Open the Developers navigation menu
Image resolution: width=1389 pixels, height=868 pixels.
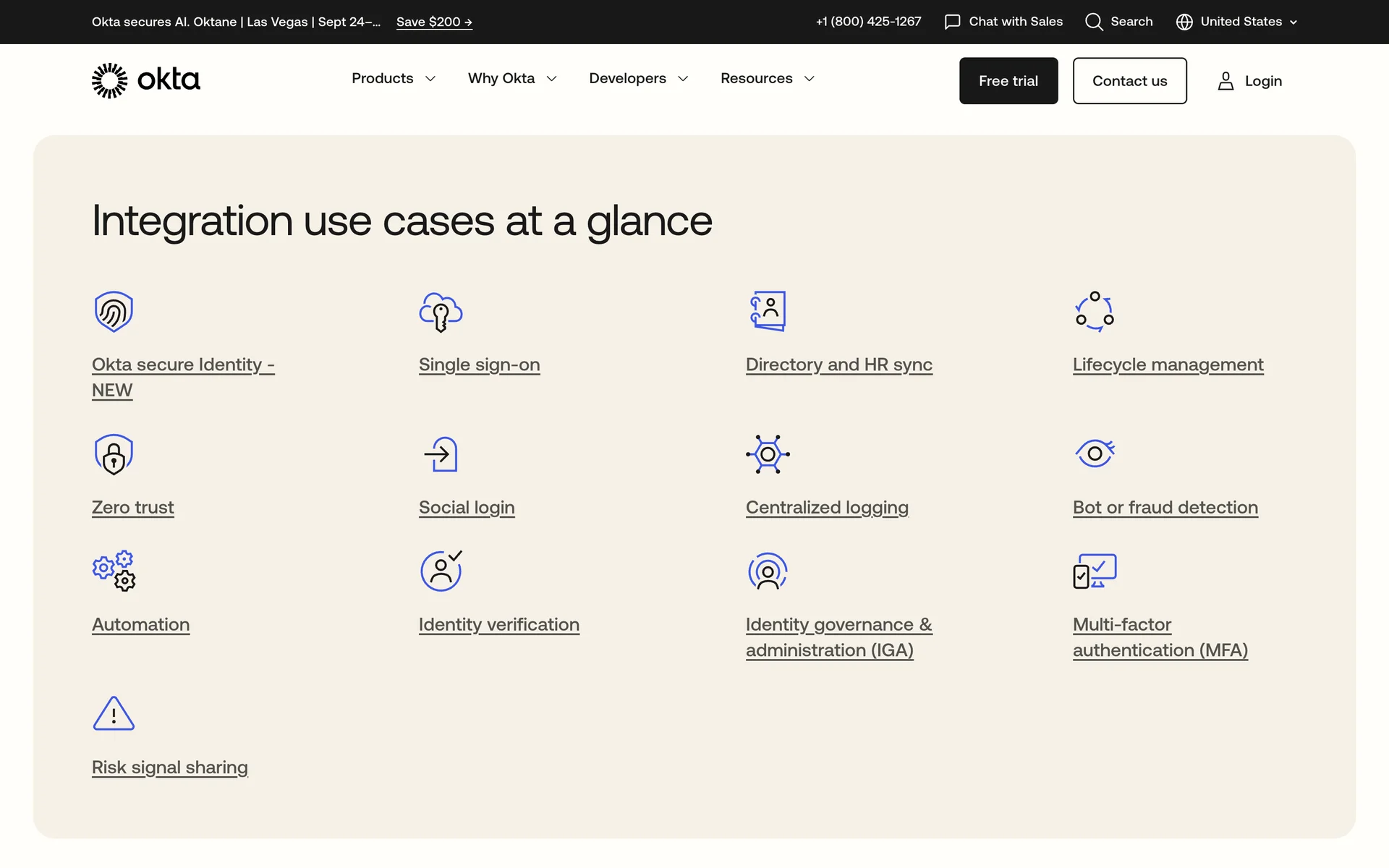click(x=638, y=78)
